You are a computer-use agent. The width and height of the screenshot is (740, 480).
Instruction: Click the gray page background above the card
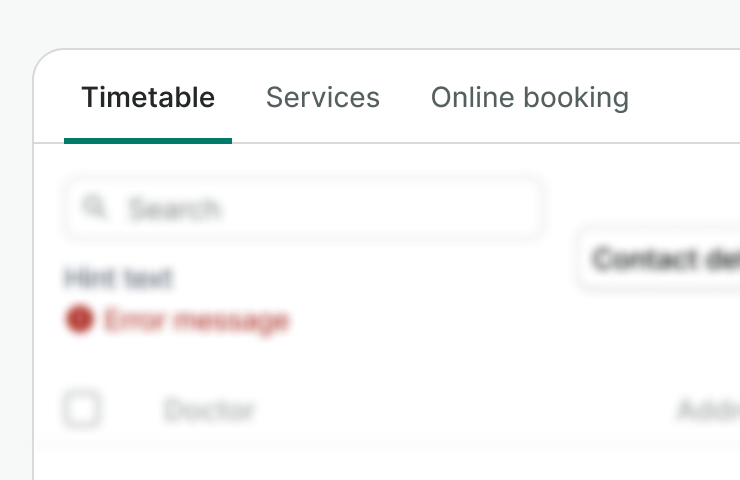pyautogui.click(x=370, y=22)
